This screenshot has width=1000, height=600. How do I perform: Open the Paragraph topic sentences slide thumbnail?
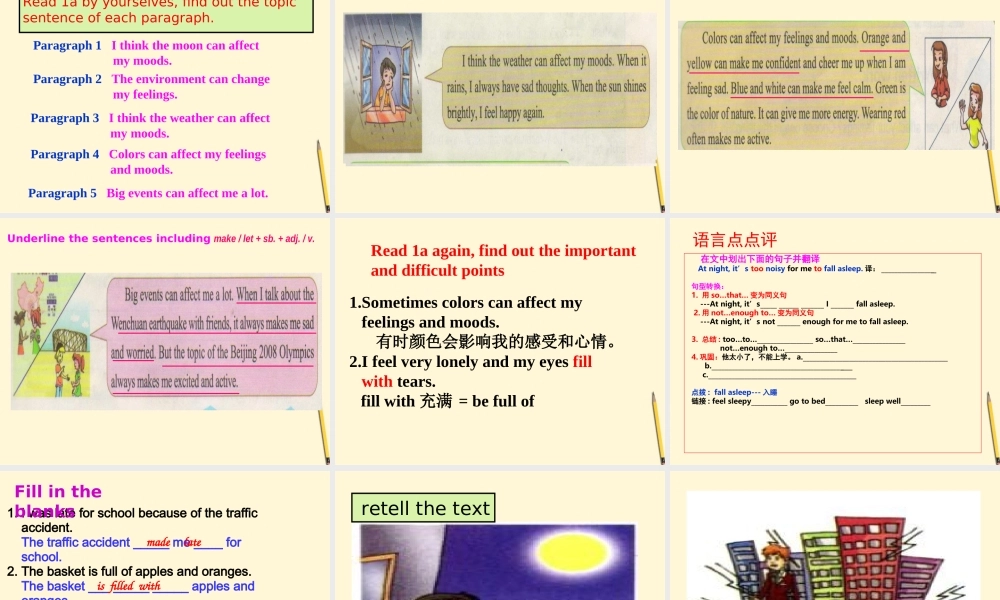click(x=165, y=106)
